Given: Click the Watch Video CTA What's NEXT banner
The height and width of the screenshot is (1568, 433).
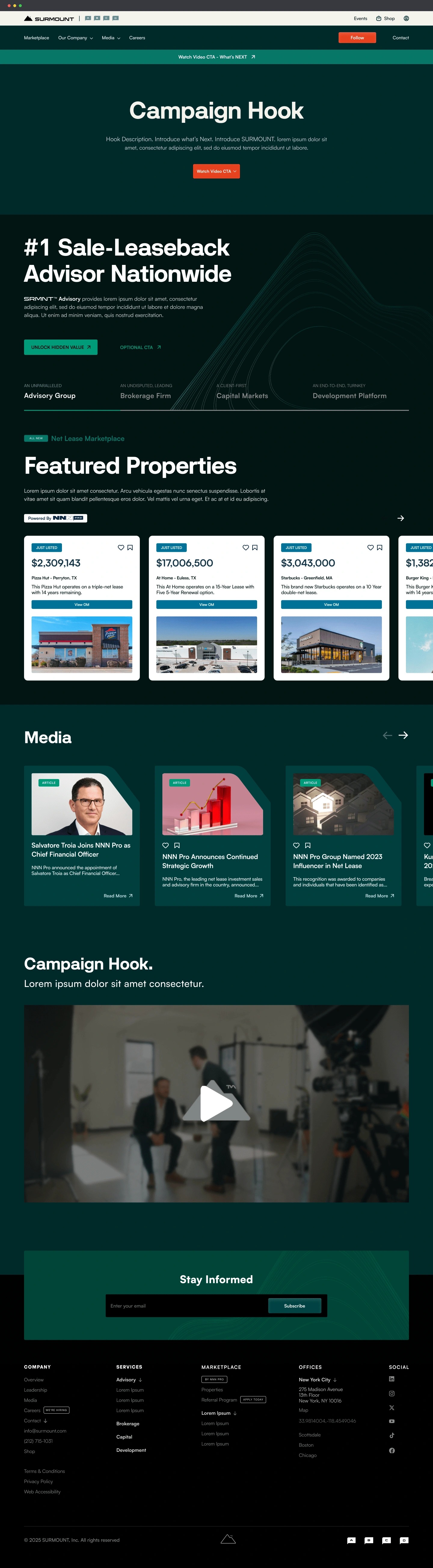Looking at the screenshot, I should coord(216,57).
